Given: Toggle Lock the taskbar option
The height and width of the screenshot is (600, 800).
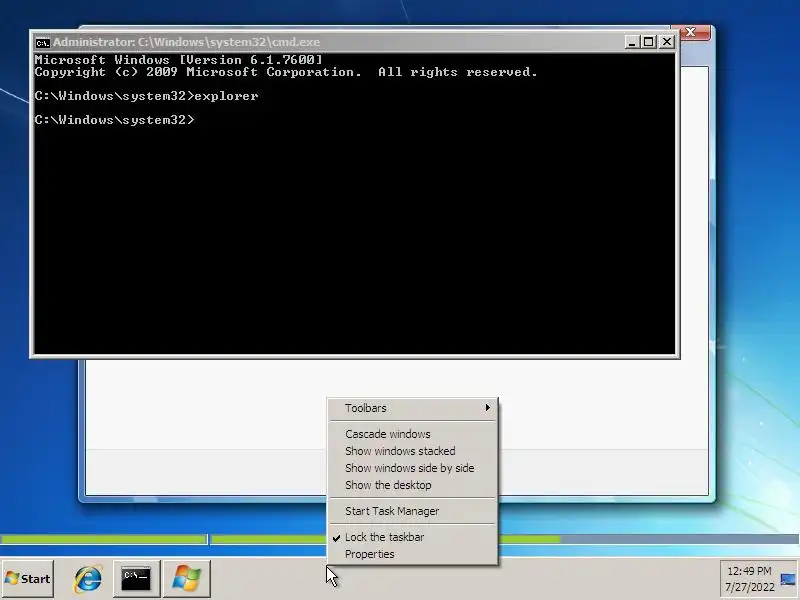Looking at the screenshot, I should 413,537.
